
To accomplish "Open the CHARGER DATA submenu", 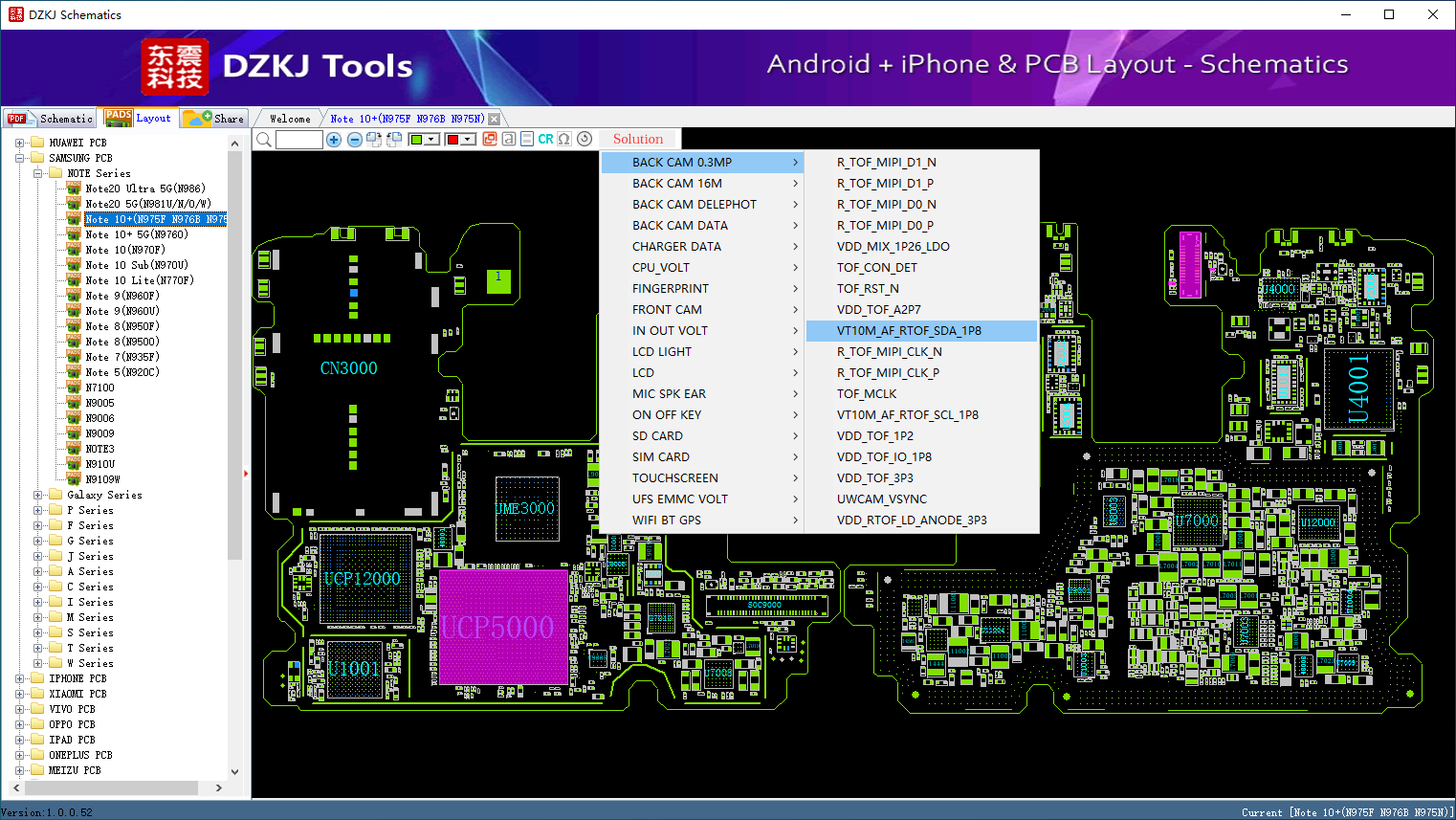I will point(702,247).
